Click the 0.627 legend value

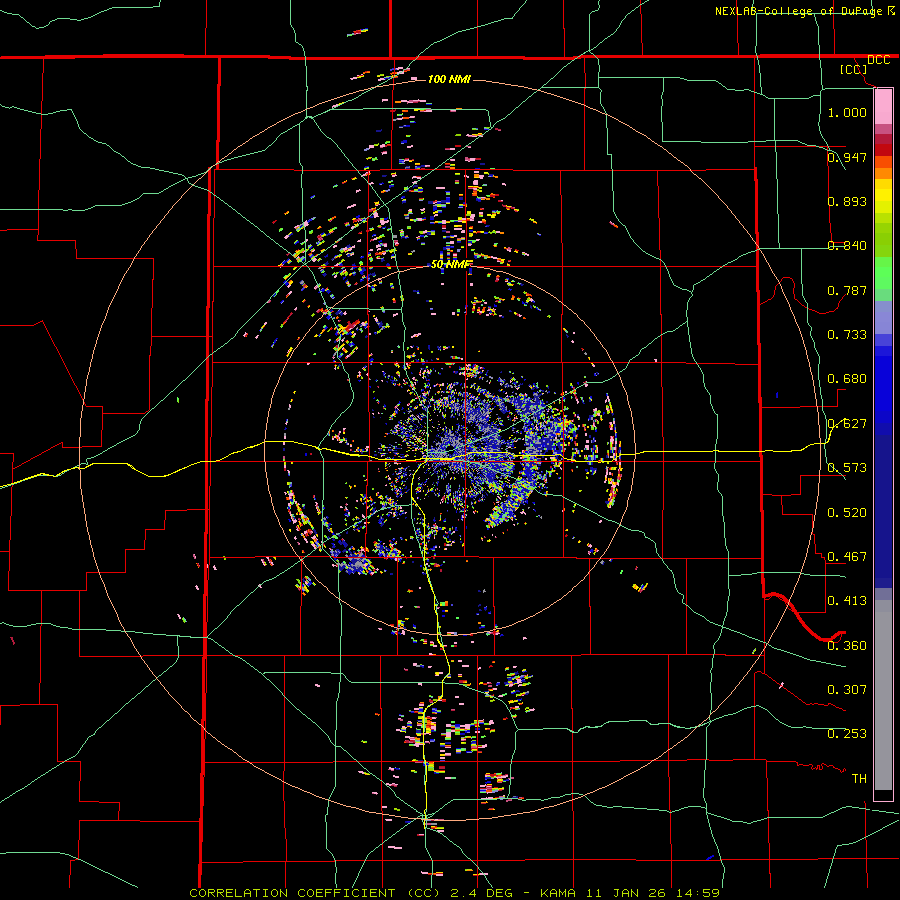click(x=847, y=423)
